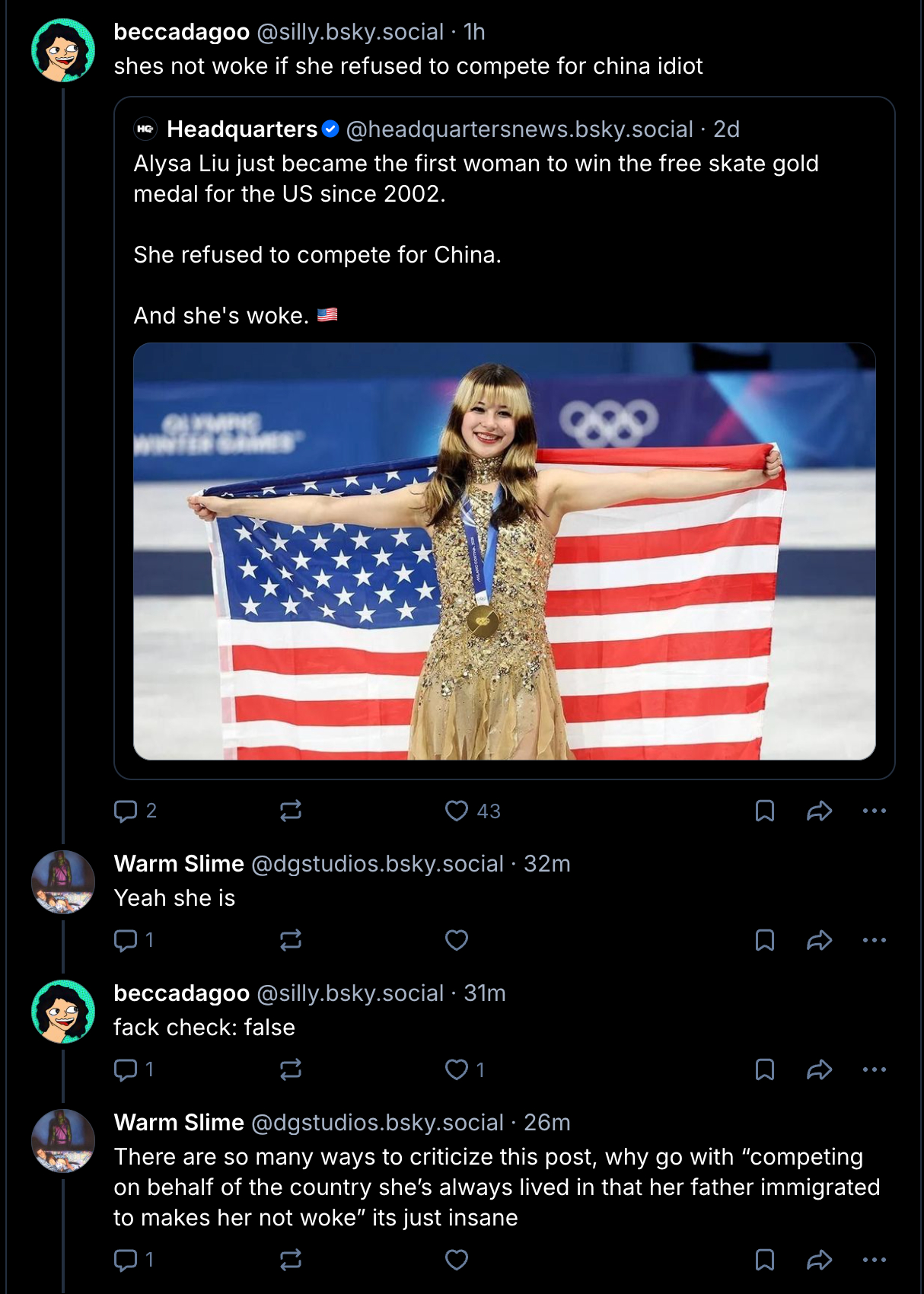Viewport: 924px width, 1294px height.
Task: Open the @silly.bsky.social handle link at top
Action: (x=350, y=32)
